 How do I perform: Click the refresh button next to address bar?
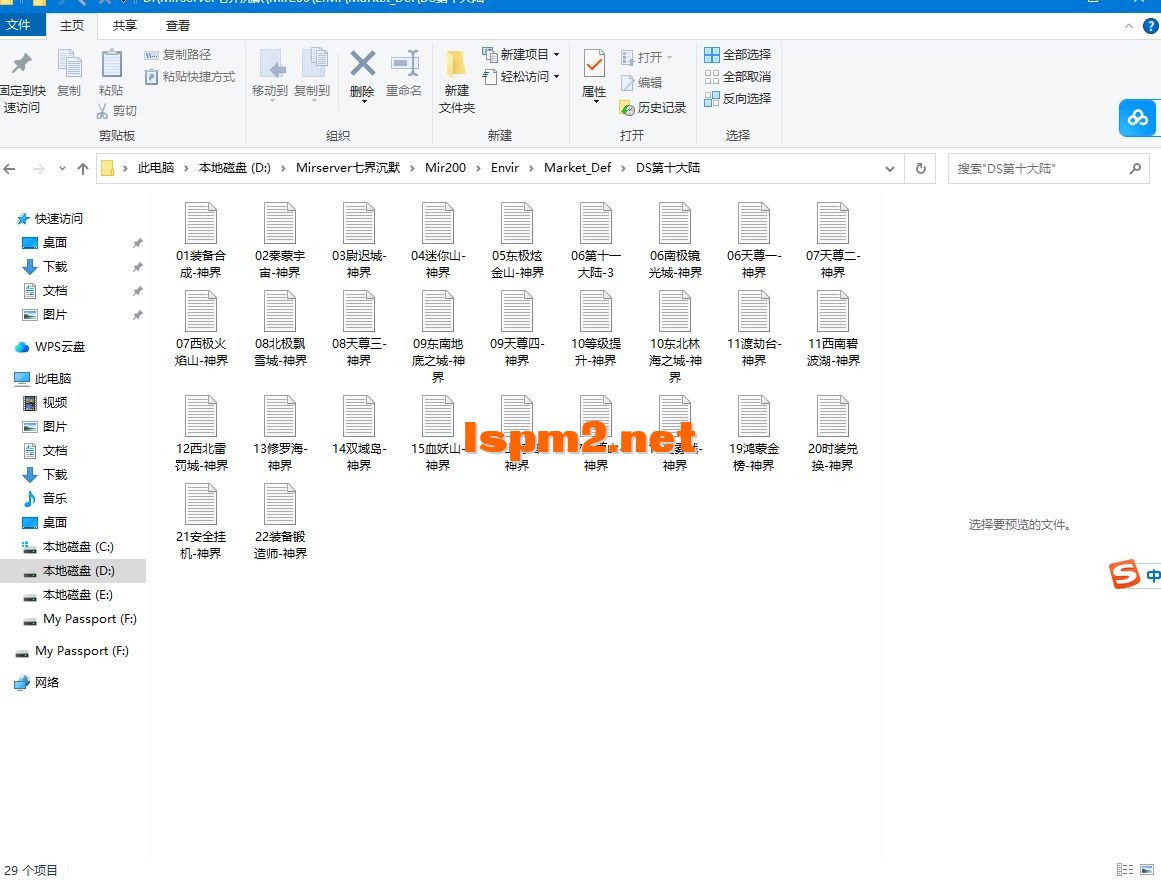[920, 168]
